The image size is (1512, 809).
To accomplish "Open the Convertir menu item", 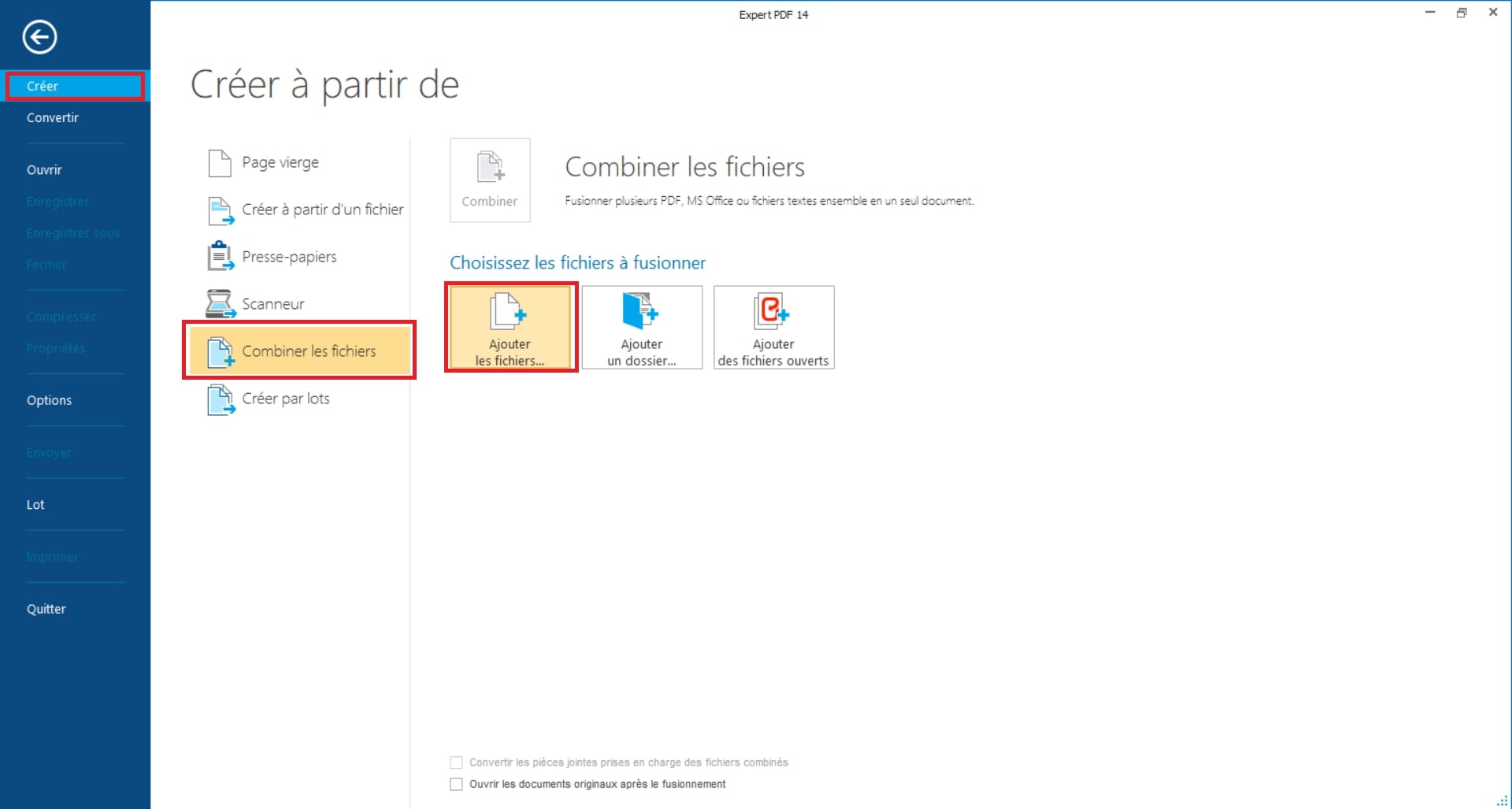I will [x=53, y=118].
